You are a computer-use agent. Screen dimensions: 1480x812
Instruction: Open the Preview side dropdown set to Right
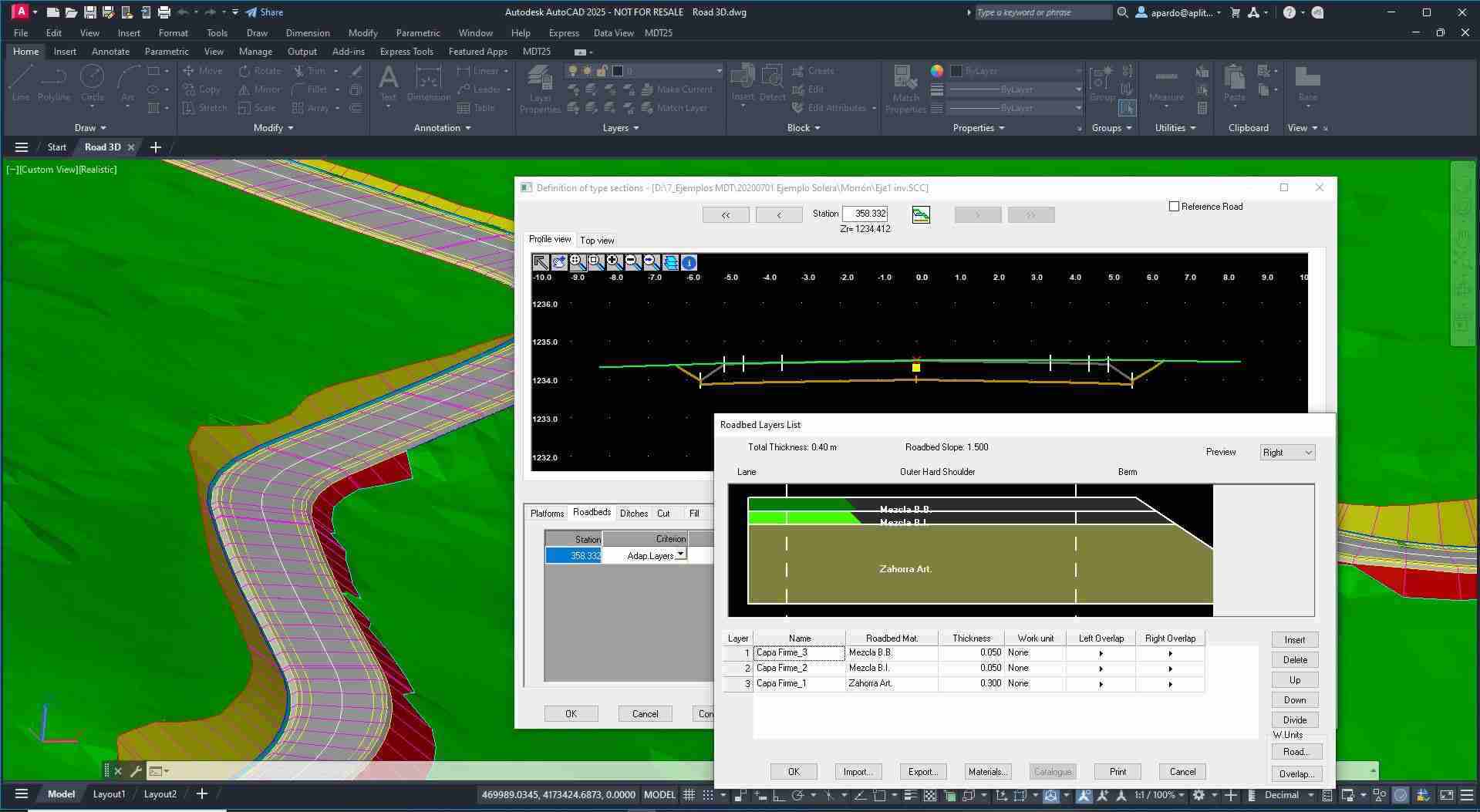point(1287,453)
